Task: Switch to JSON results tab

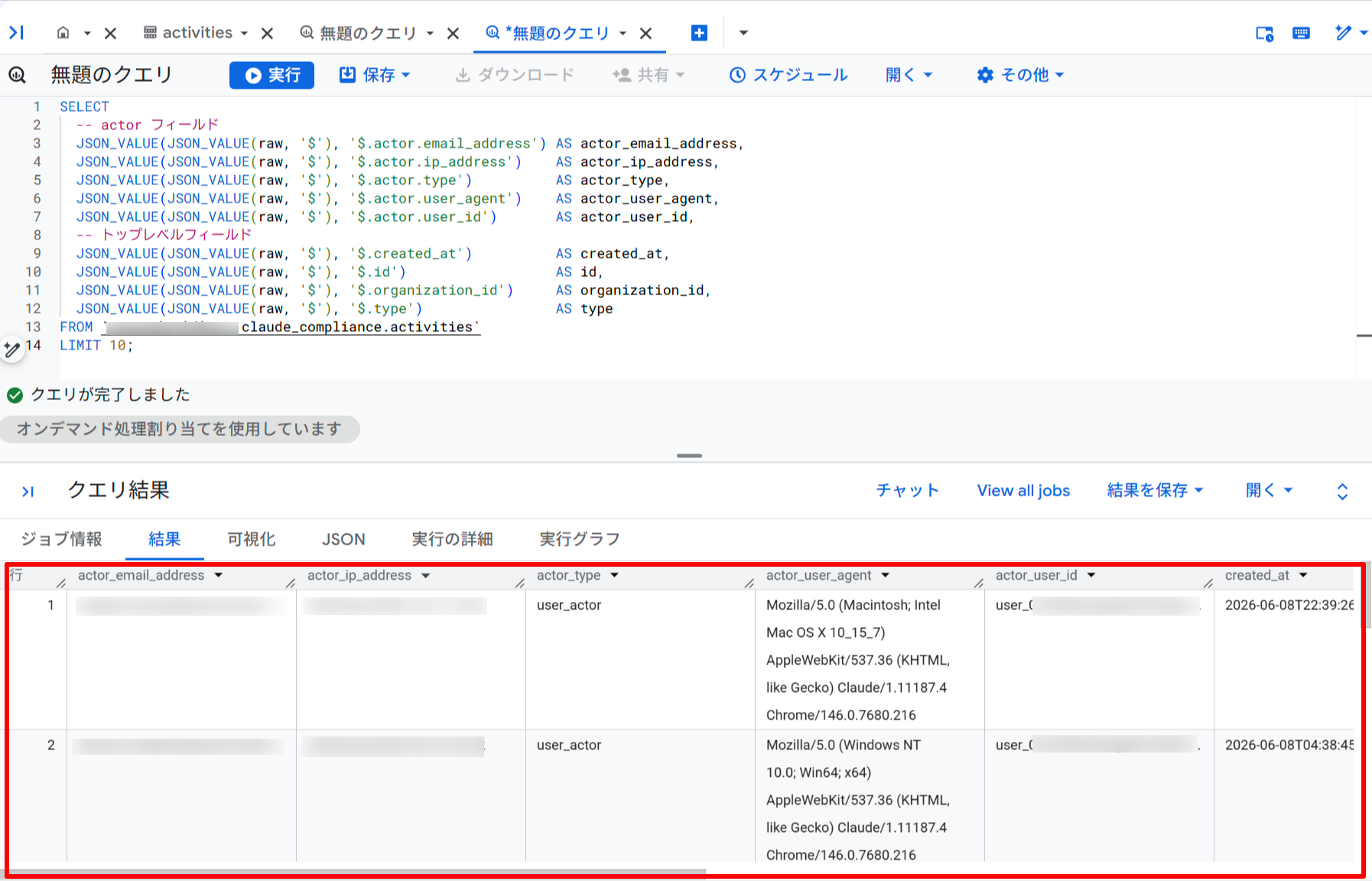Action: (x=343, y=539)
